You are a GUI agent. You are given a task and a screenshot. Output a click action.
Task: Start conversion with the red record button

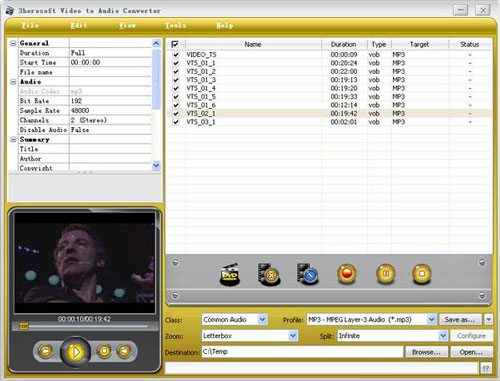[x=347, y=274]
